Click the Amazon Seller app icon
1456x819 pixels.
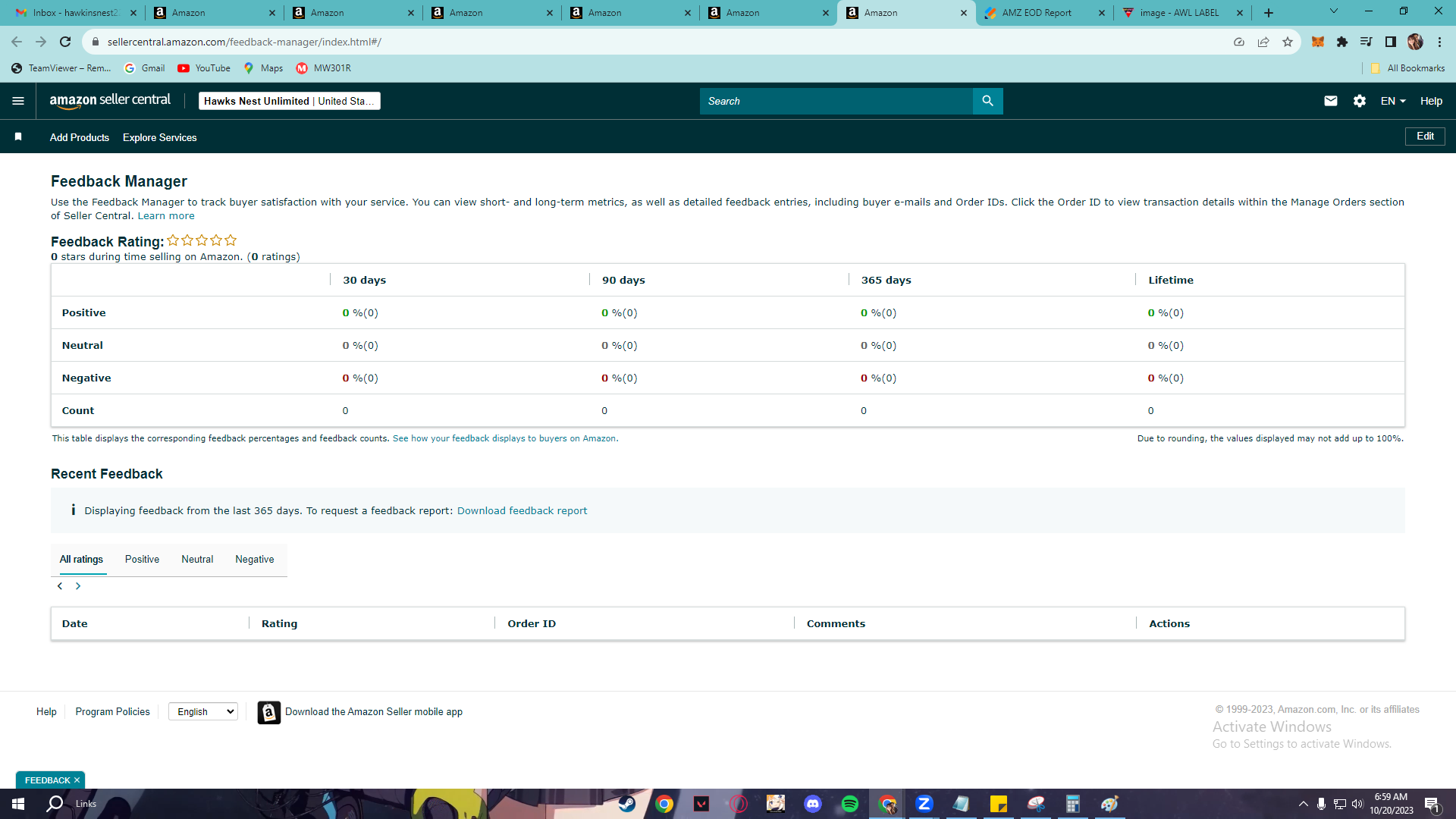click(269, 712)
